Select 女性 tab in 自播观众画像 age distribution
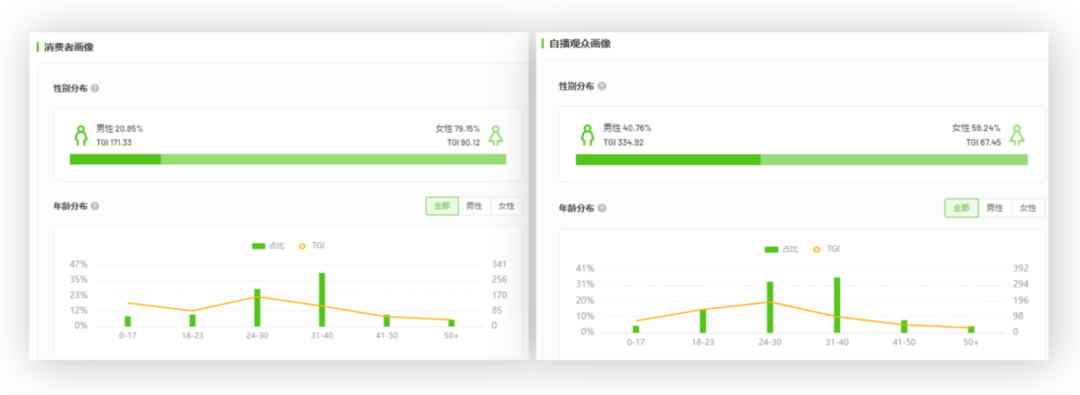Image resolution: width=1080 pixels, height=395 pixels. (1028, 208)
